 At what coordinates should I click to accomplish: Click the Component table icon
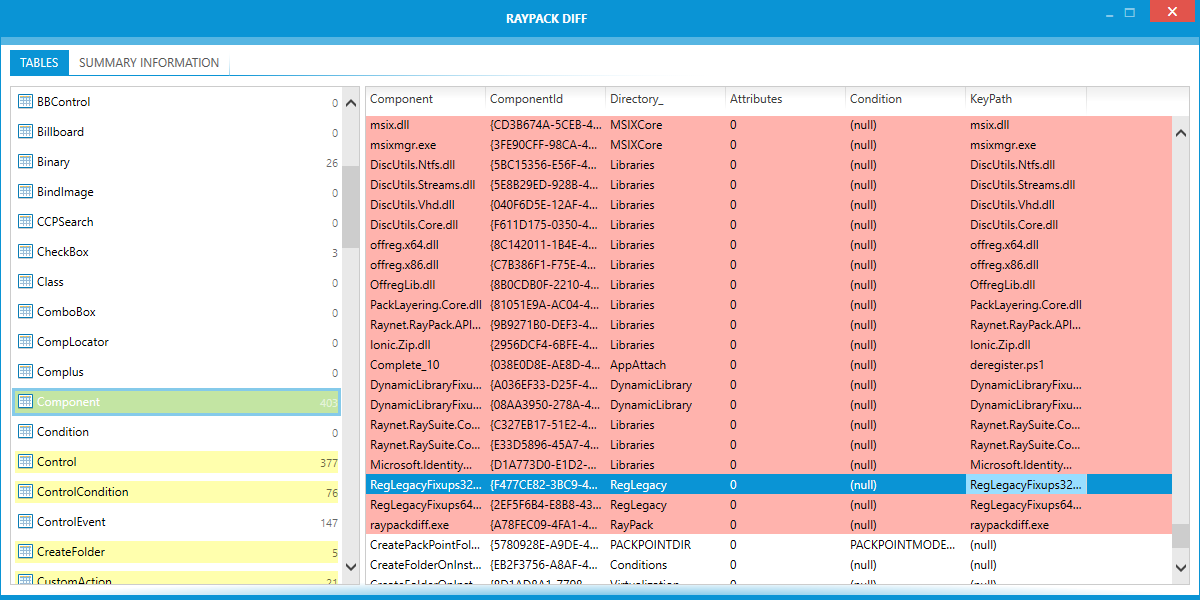[x=26, y=402]
